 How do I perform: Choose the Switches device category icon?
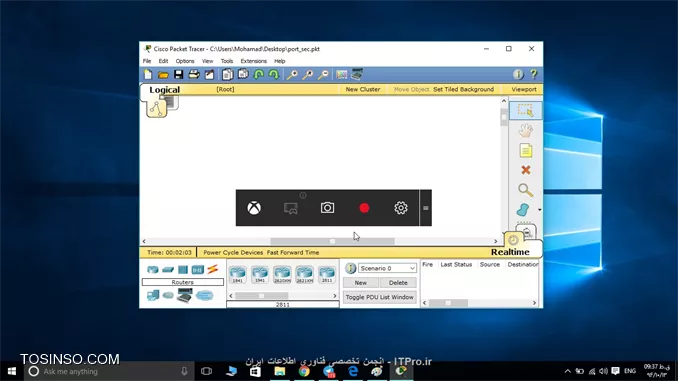click(x=168, y=269)
